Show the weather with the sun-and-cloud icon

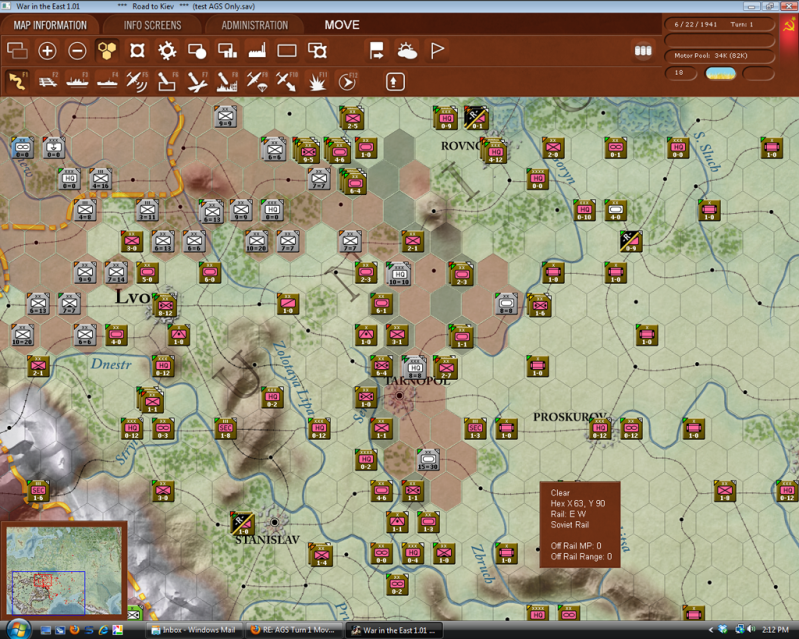407,50
